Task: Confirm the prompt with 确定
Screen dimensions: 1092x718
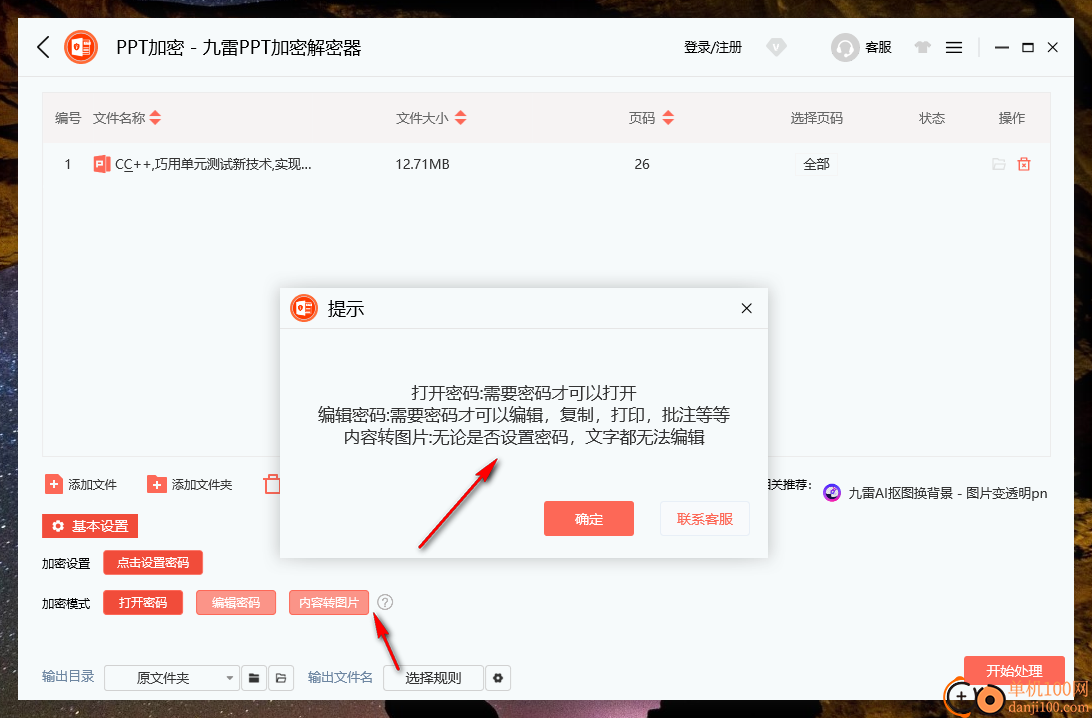Action: tap(588, 519)
